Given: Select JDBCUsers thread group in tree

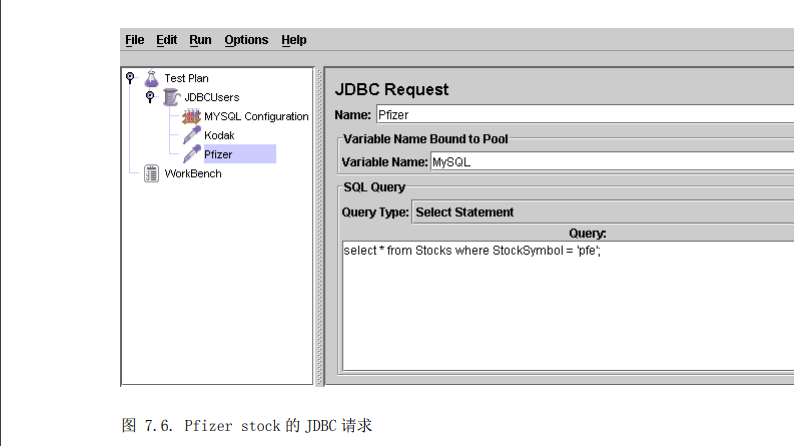Looking at the screenshot, I should click(212, 97).
